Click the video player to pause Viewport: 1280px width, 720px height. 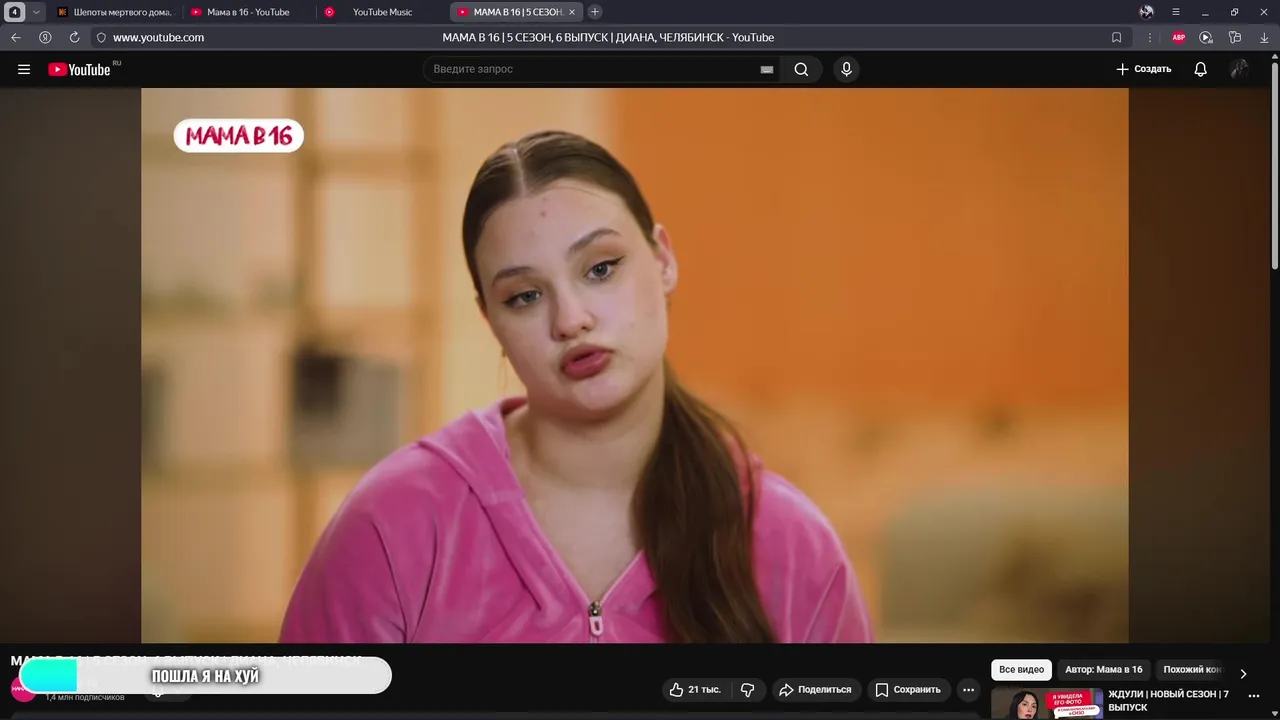tap(634, 365)
